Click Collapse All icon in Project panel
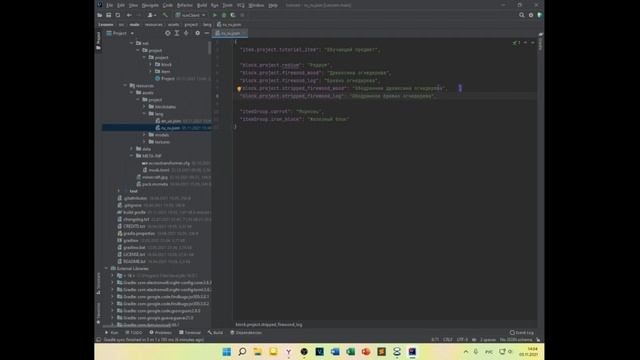Viewport: 640px width, 360px height. pos(186,33)
